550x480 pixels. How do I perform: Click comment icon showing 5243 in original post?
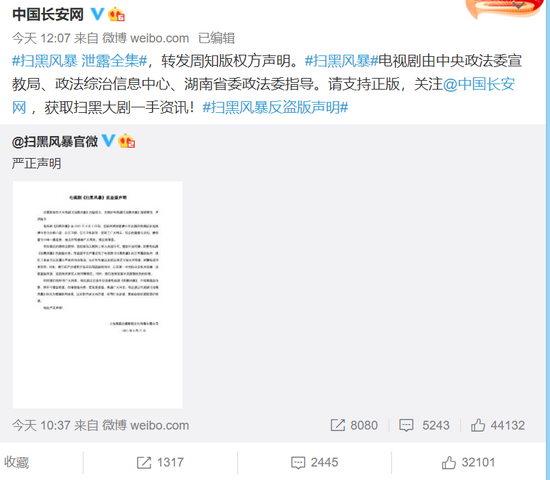click(x=406, y=425)
